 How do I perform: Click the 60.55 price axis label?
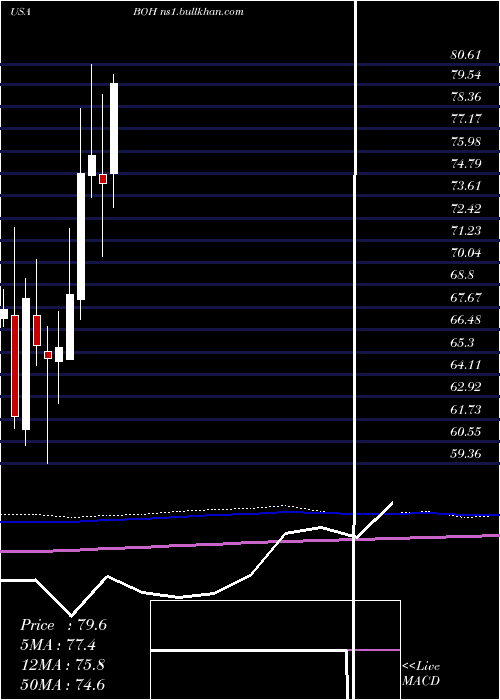point(466,431)
